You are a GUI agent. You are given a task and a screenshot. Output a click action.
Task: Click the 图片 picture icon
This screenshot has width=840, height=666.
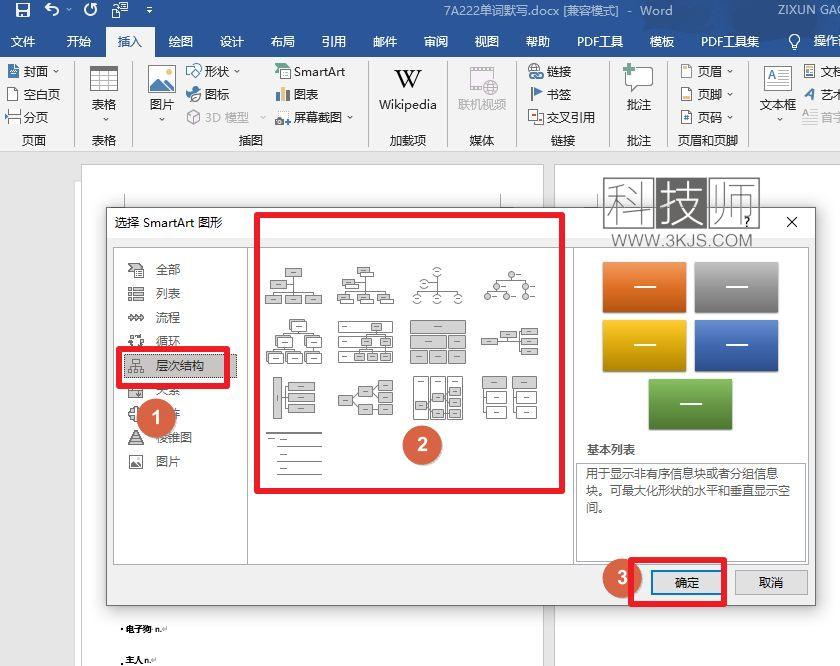(162, 79)
